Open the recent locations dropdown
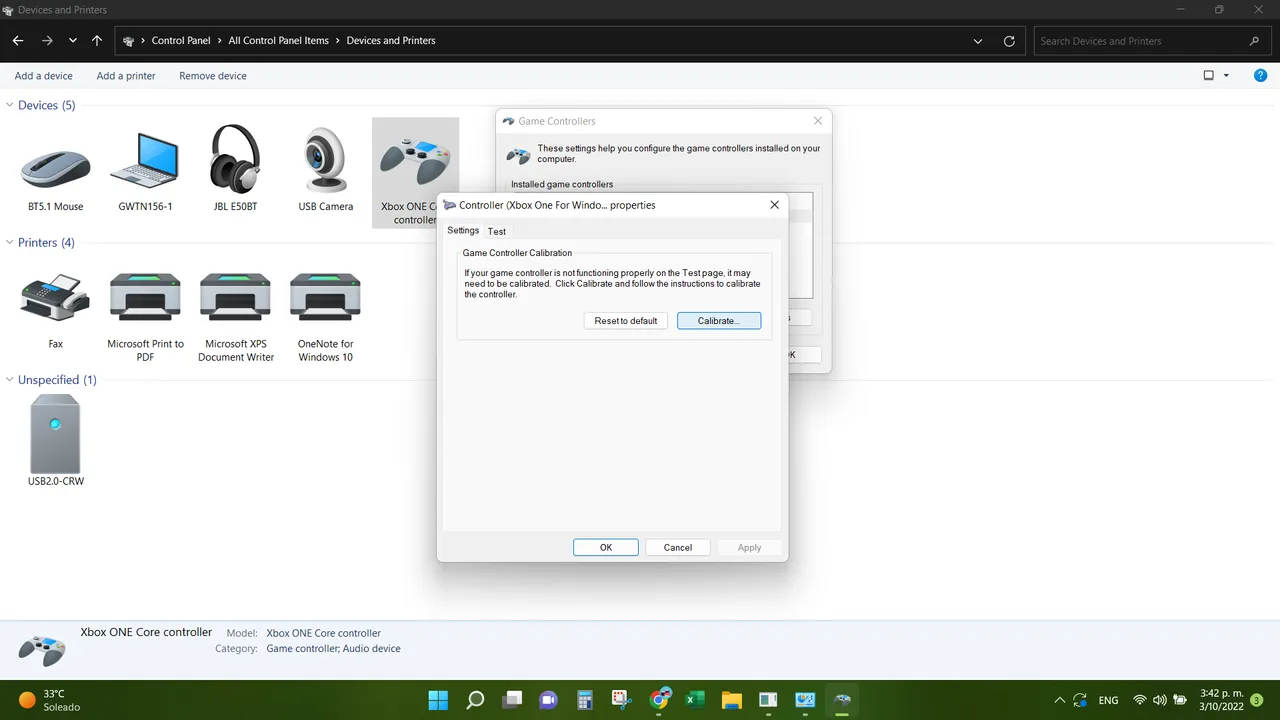The width and height of the screenshot is (1280, 720). pos(73,41)
